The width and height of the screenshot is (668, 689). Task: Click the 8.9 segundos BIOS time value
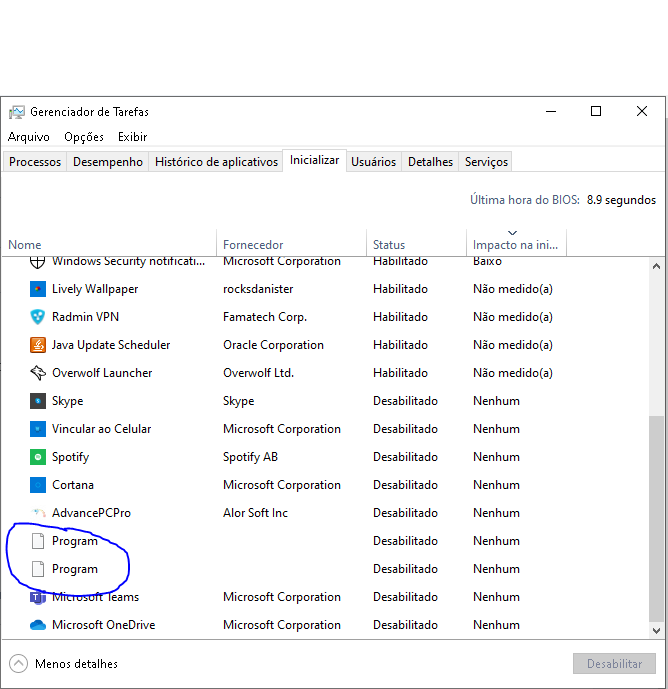point(621,200)
